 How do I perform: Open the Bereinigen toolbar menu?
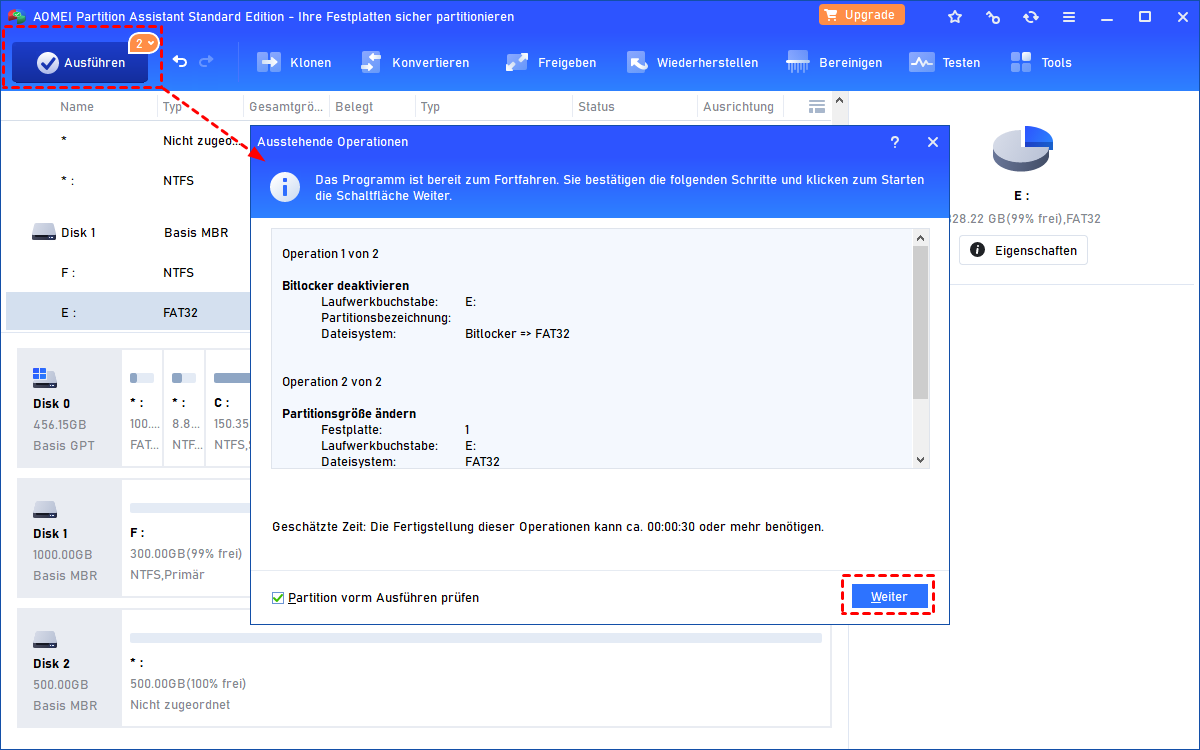tap(834, 62)
